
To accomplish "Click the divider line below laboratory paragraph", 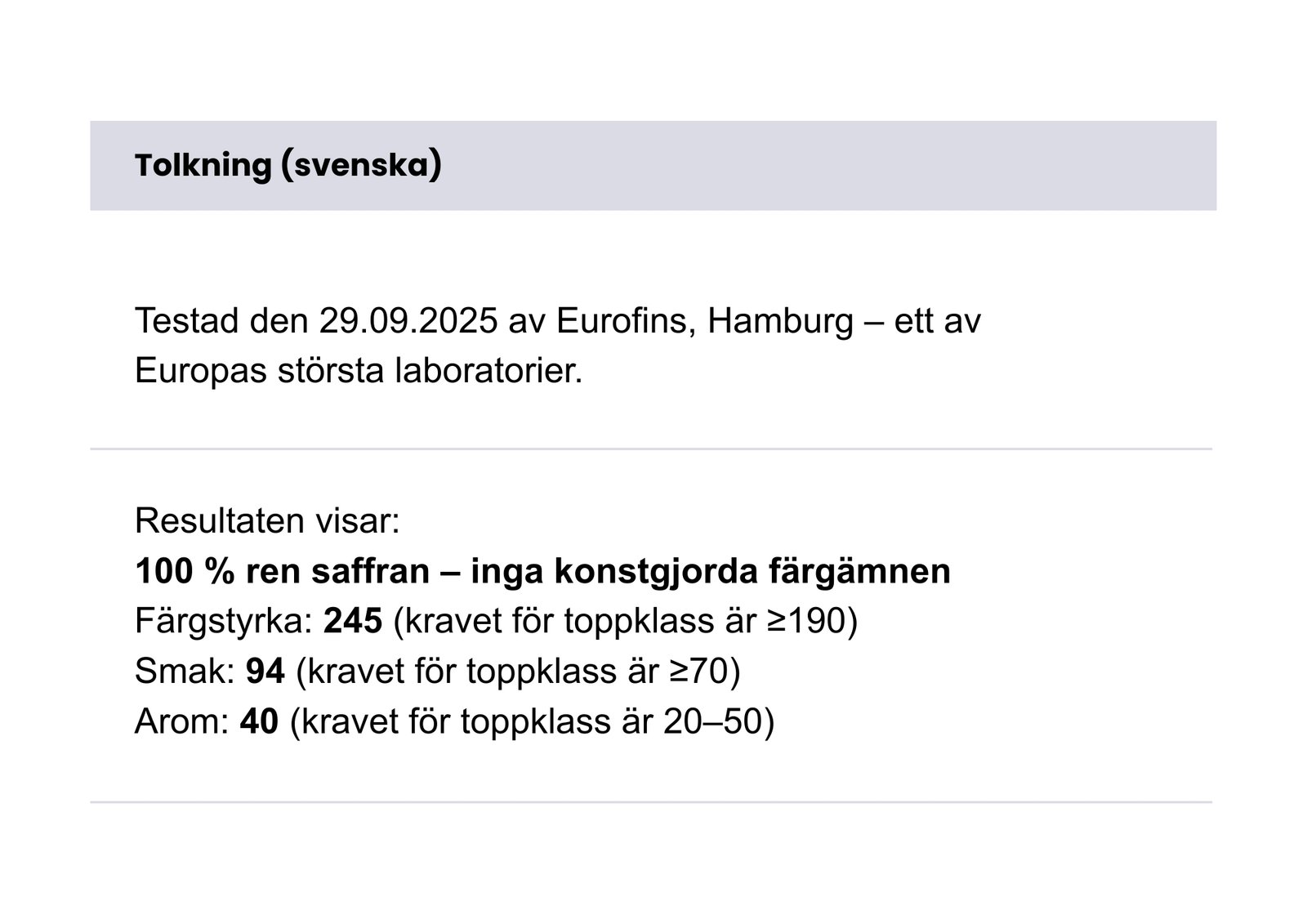I will pos(651,449).
